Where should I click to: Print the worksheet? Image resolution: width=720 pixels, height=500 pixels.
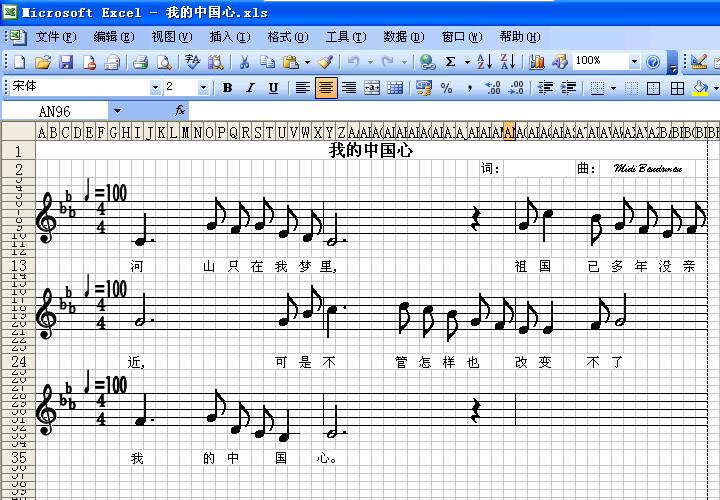pyautogui.click(x=141, y=62)
